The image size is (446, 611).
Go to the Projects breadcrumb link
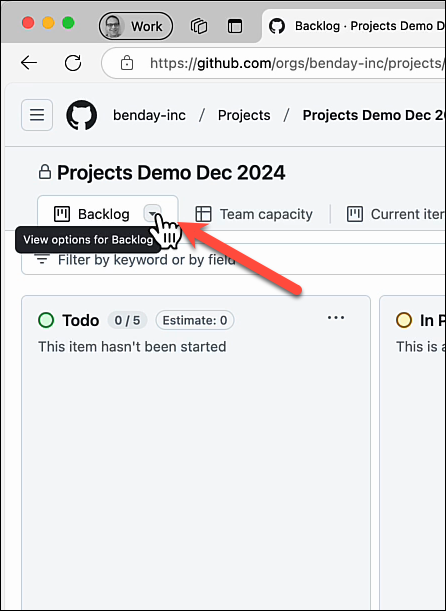click(x=244, y=115)
